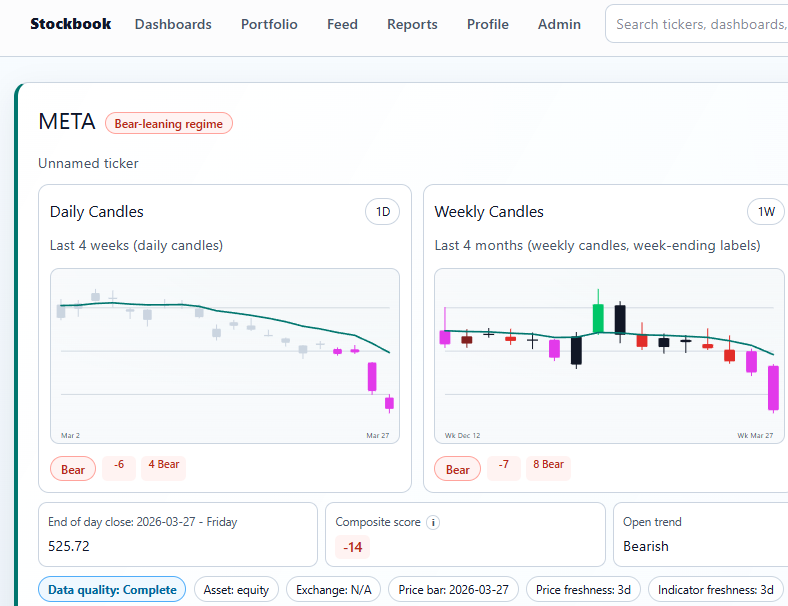This screenshot has height=606, width=788.
Task: Click the Bear badge under Daily Candles
Action: (x=73, y=469)
